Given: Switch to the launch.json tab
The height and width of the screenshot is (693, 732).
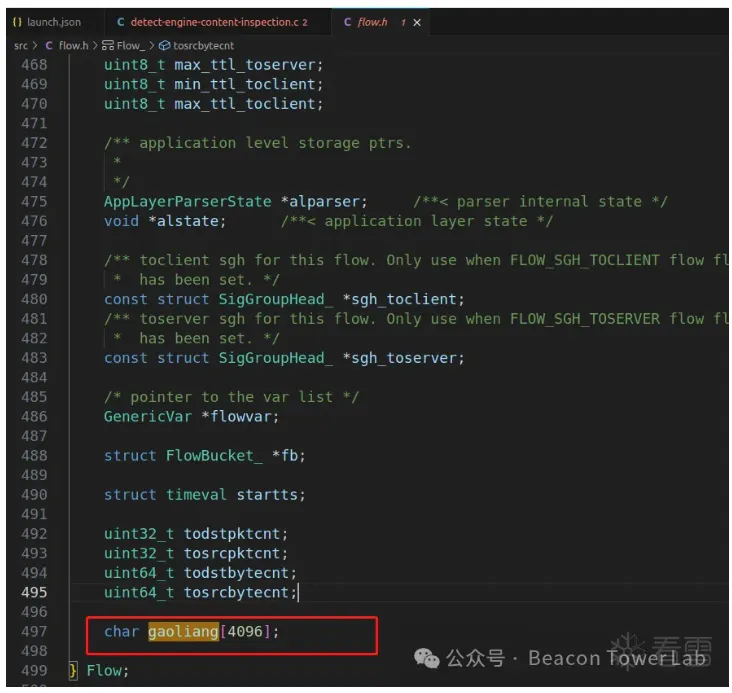Looking at the screenshot, I should (x=47, y=22).
